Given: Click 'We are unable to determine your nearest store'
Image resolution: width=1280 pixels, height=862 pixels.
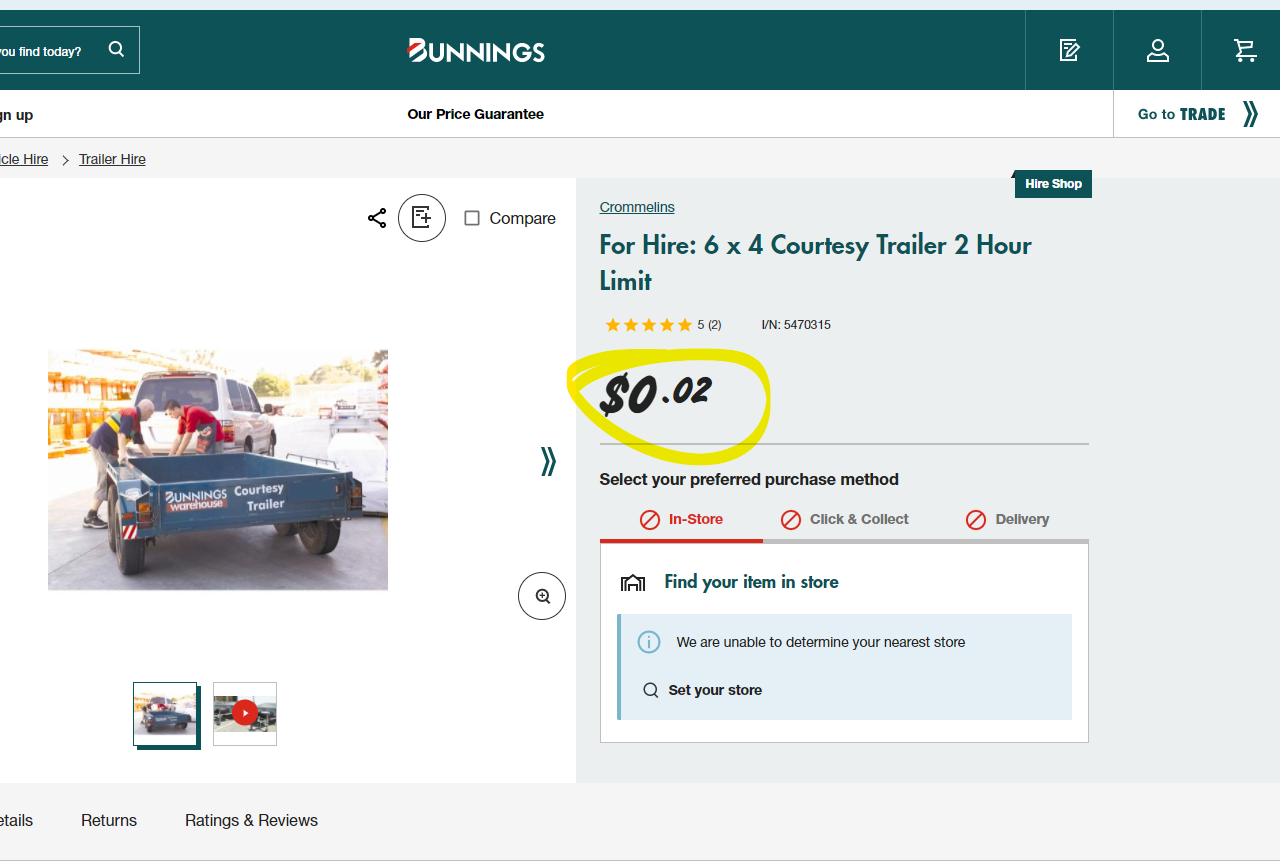Looking at the screenshot, I should [x=821, y=642].
